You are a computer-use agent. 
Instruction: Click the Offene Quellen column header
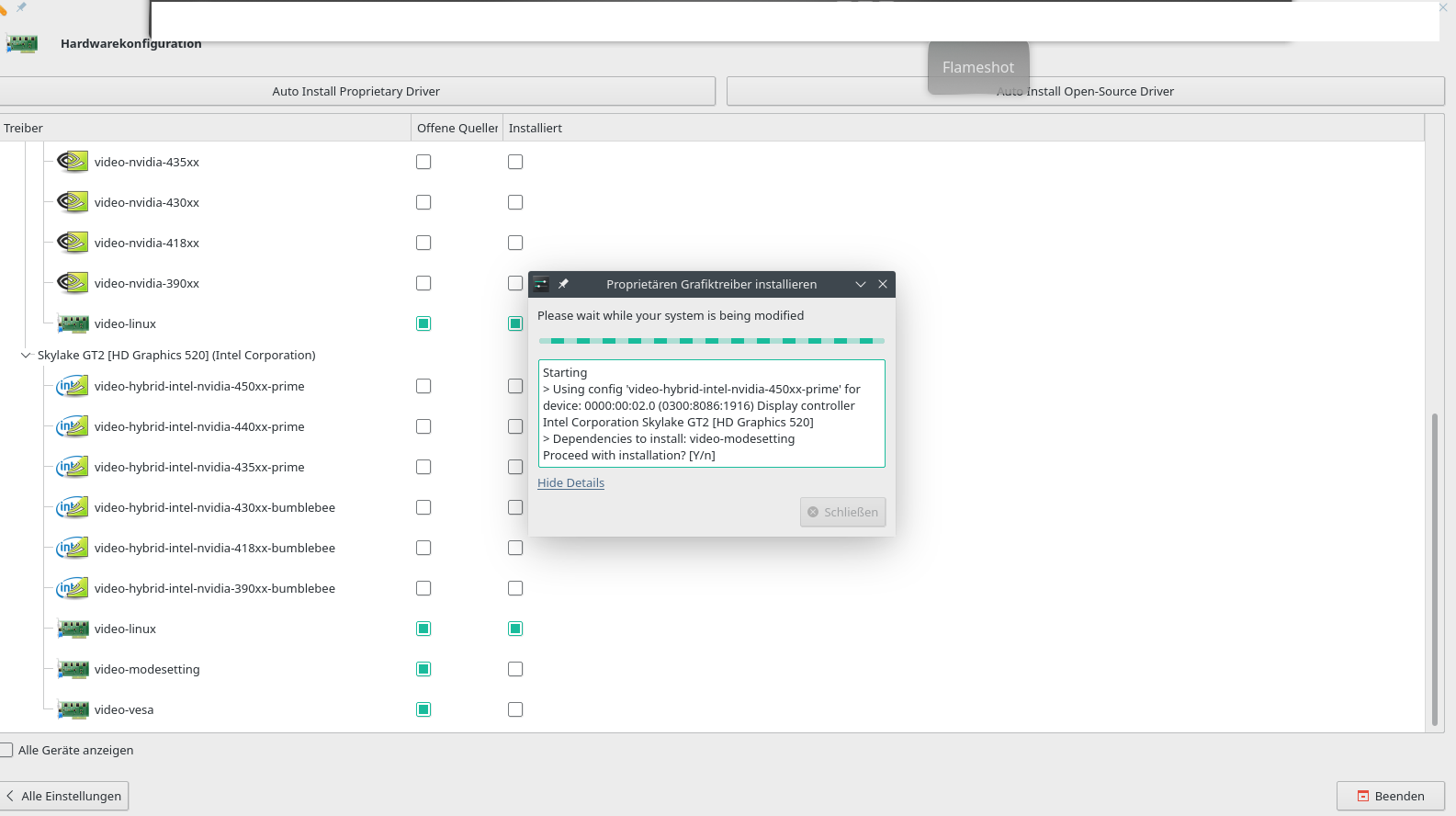pos(457,128)
